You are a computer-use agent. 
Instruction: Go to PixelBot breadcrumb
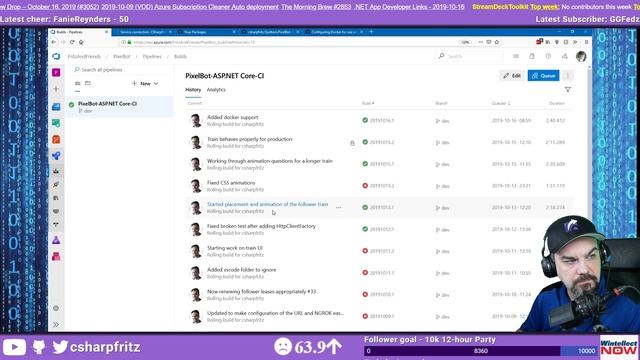coord(122,56)
